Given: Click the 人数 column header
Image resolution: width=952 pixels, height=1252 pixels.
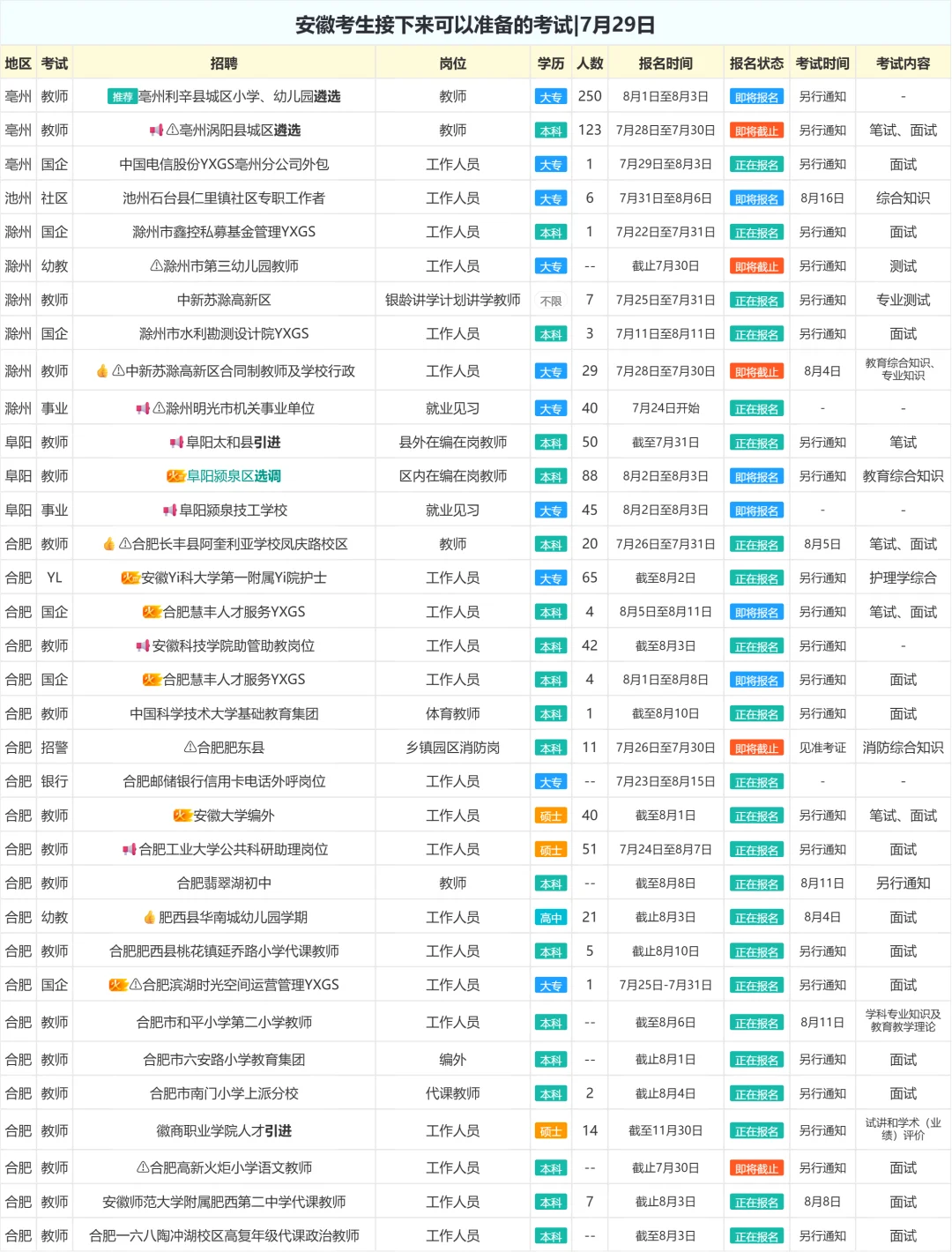Looking at the screenshot, I should (x=590, y=63).
